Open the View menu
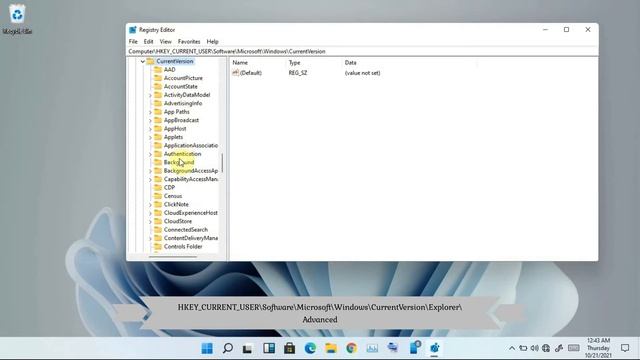 [165, 42]
